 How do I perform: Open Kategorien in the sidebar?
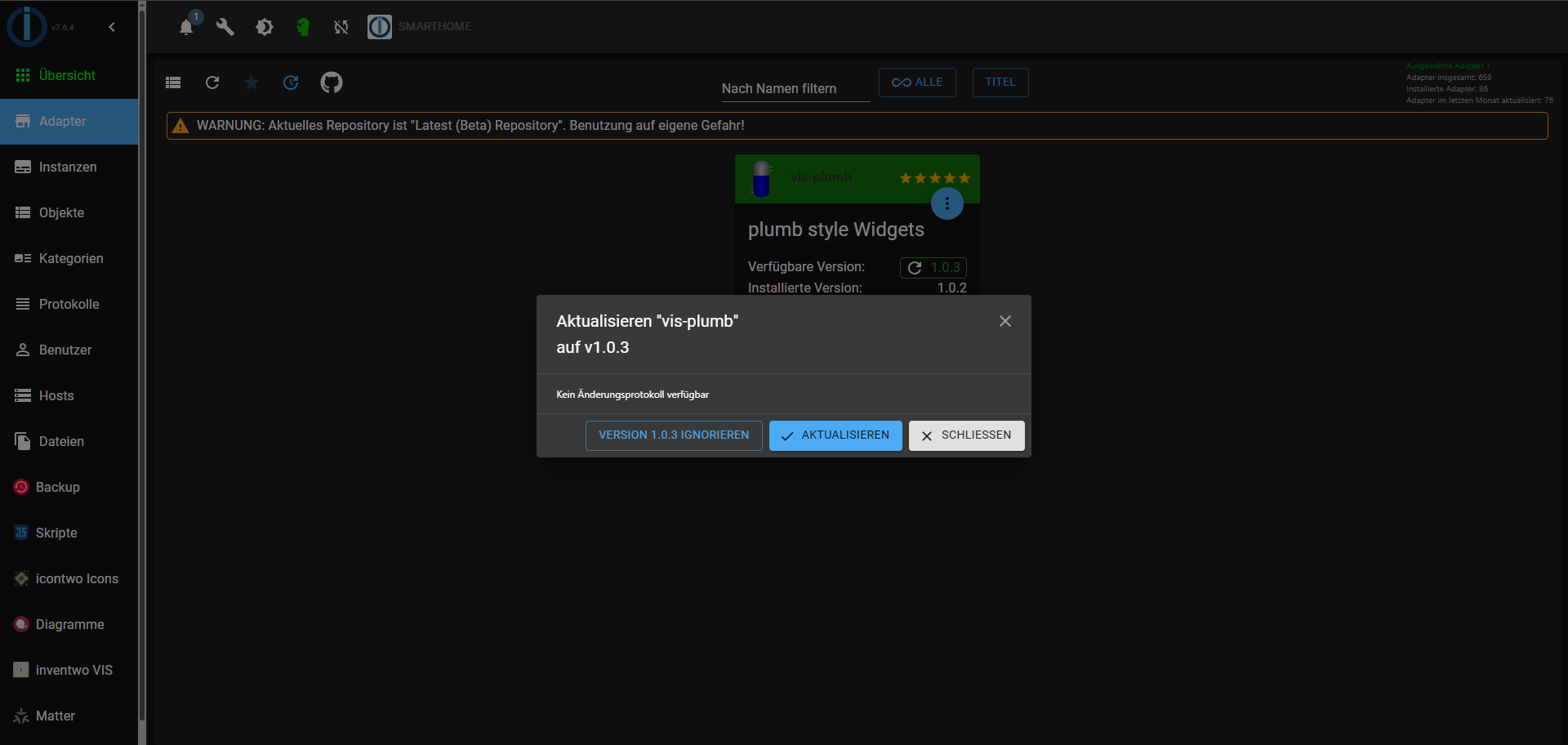click(69, 258)
